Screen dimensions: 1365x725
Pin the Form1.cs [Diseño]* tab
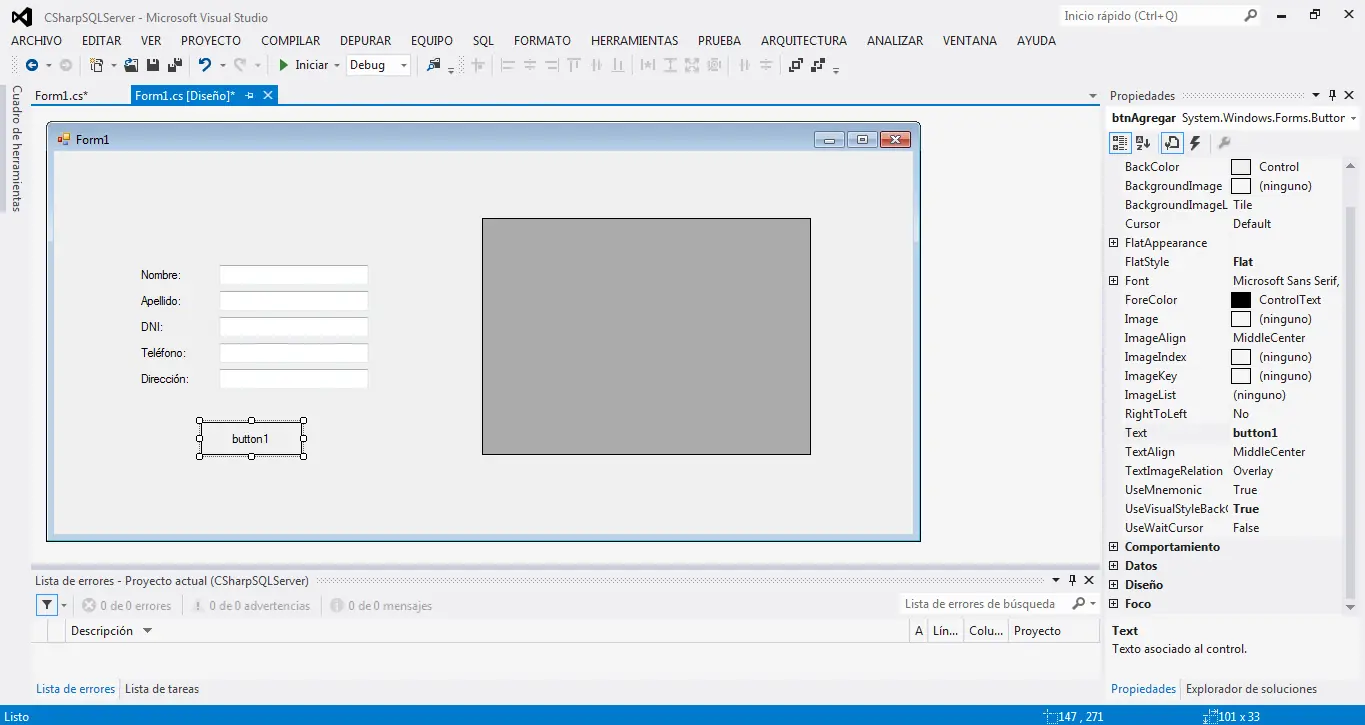point(250,96)
